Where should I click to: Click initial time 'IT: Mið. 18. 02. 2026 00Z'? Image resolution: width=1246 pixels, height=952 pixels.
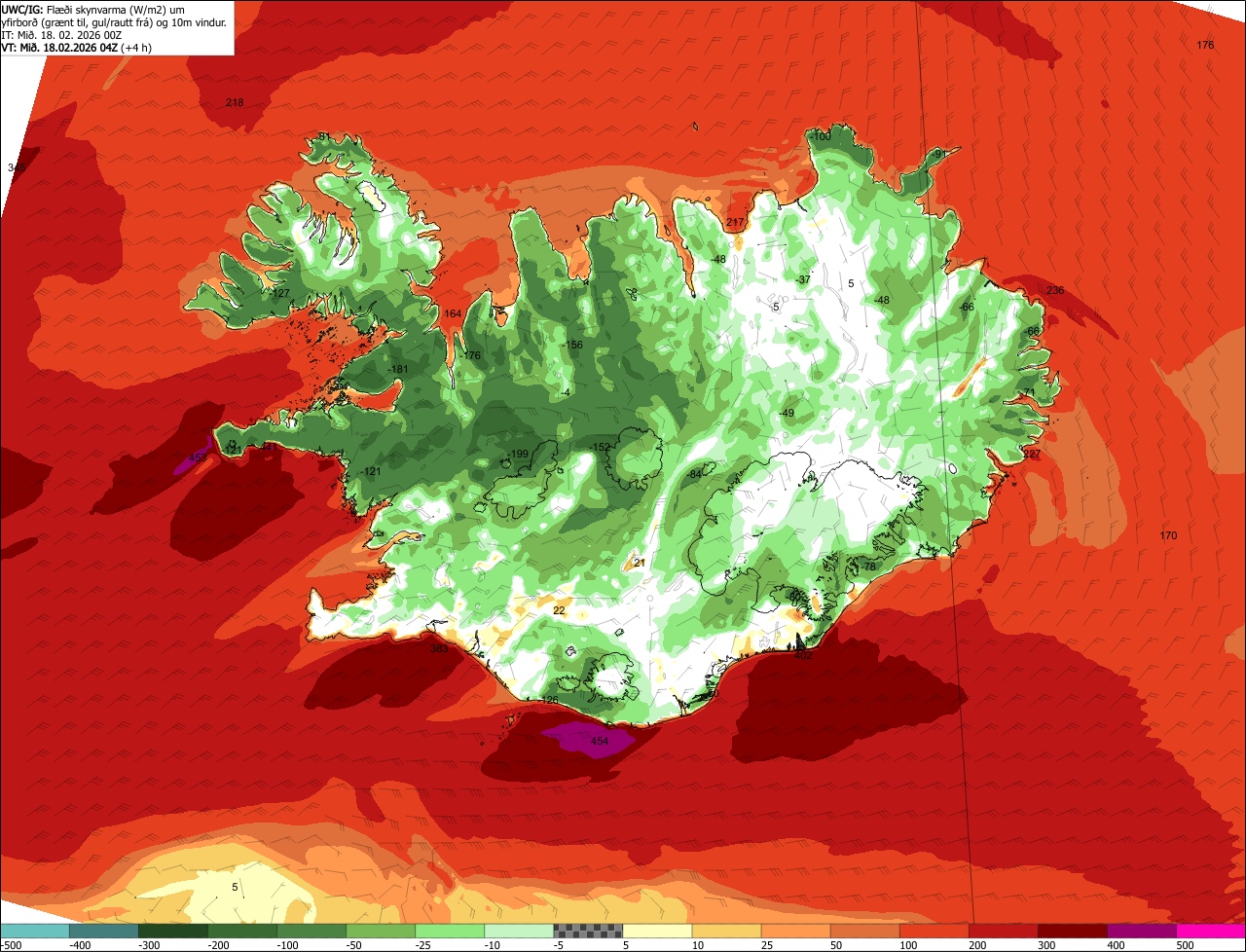click(61, 33)
